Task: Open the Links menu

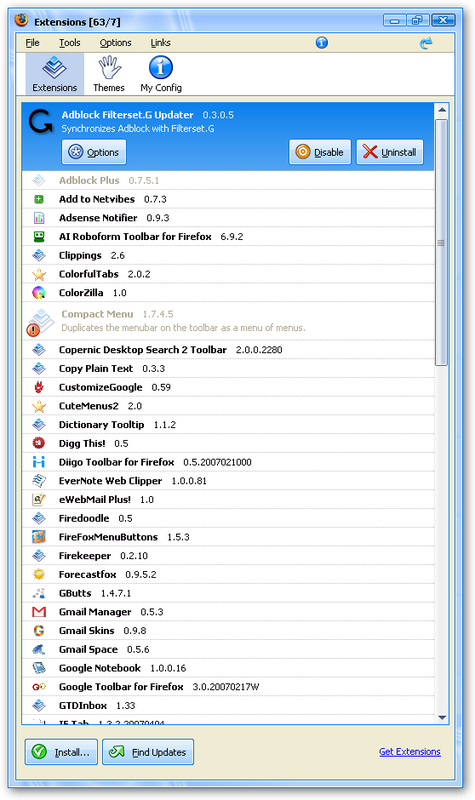Action: click(x=160, y=43)
